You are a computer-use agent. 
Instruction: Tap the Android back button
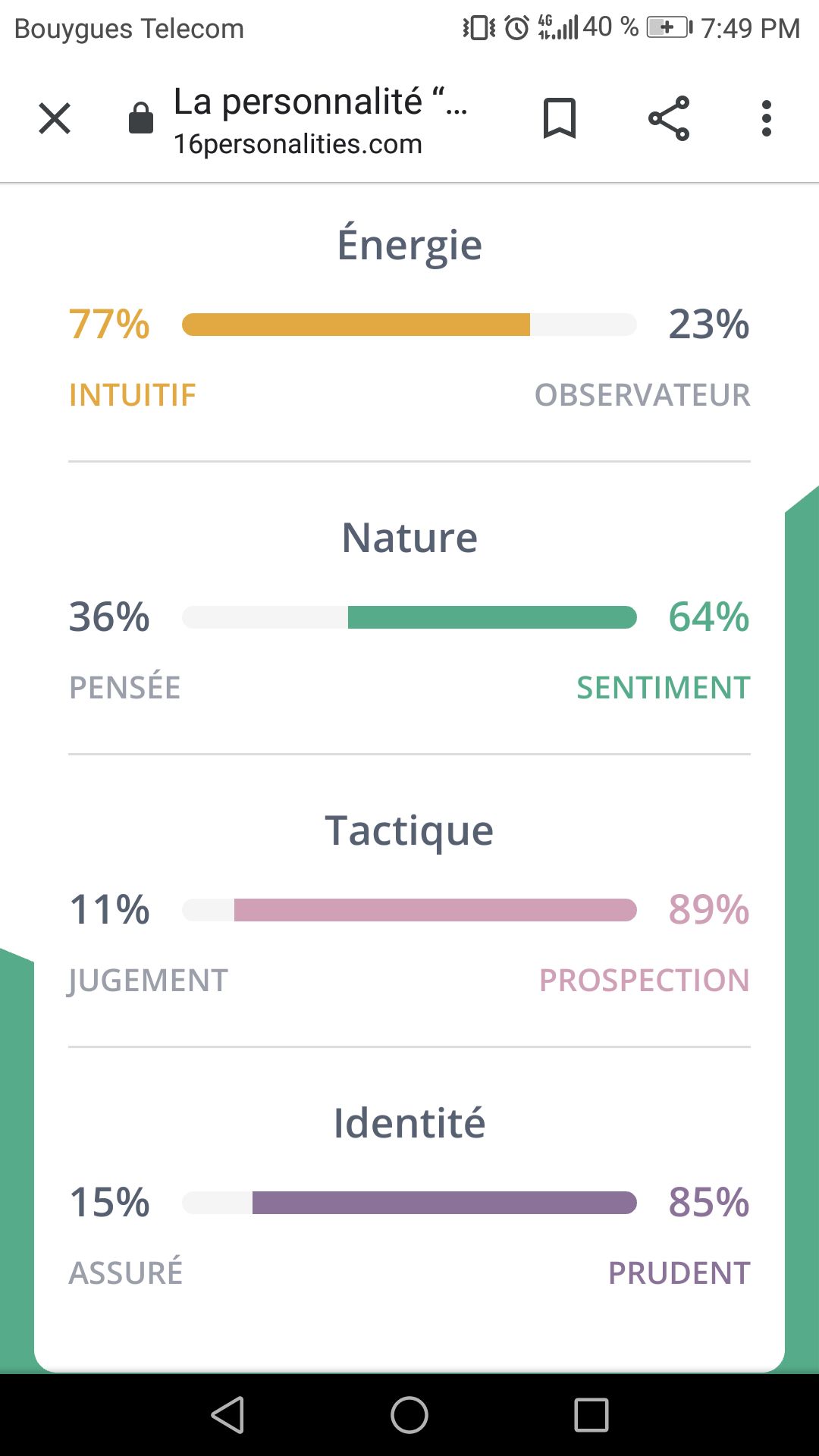point(227,1415)
